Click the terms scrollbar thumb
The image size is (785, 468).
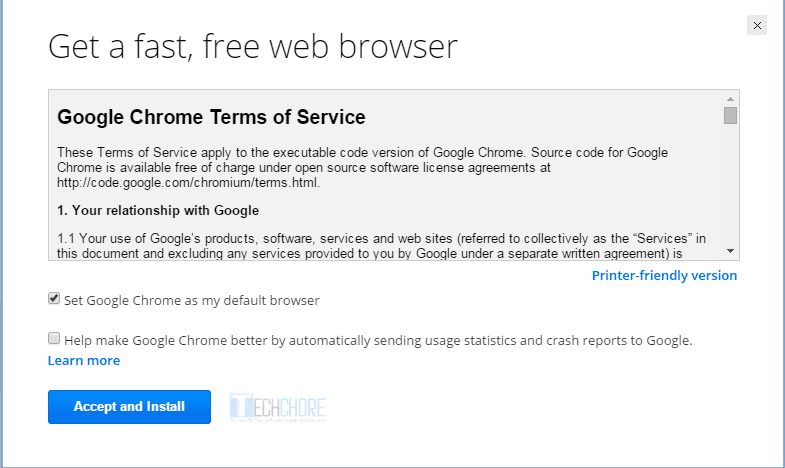[730, 115]
